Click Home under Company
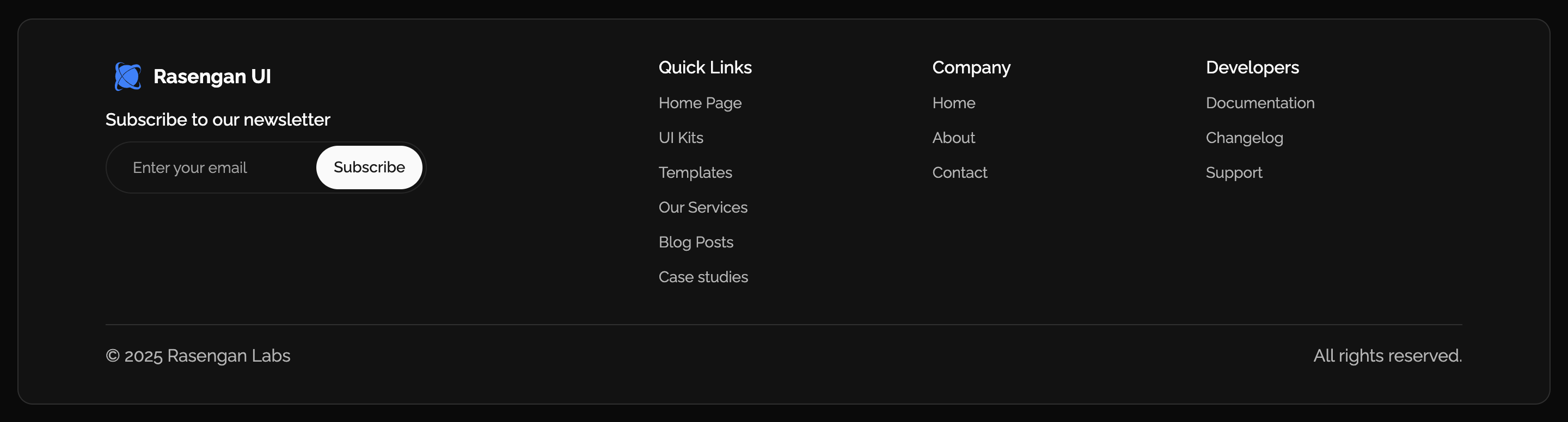1568x422 pixels. (x=954, y=103)
